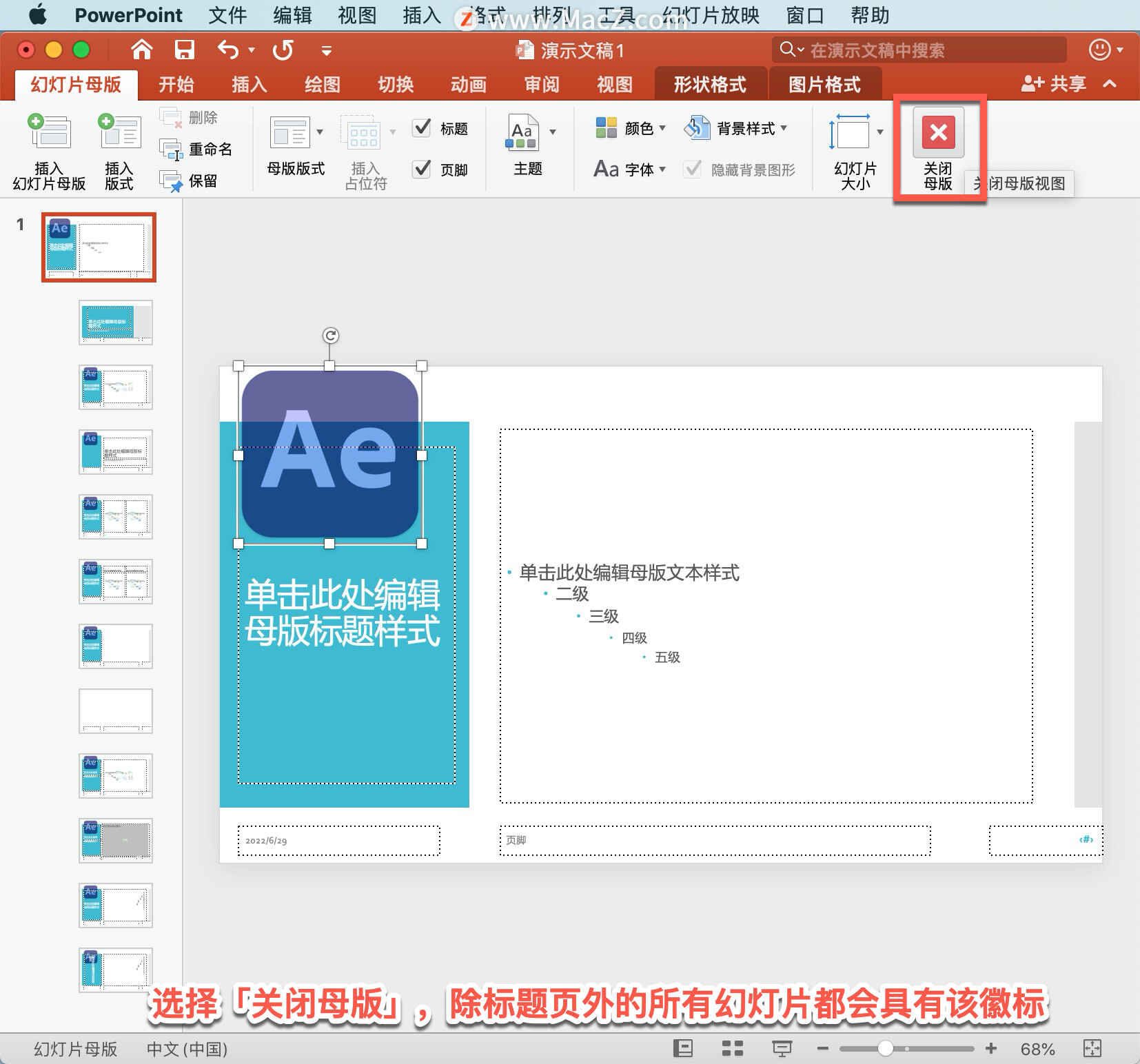The width and height of the screenshot is (1140, 1064).
Task: Expand the Master Layout dropdown arrow
Action: (320, 132)
